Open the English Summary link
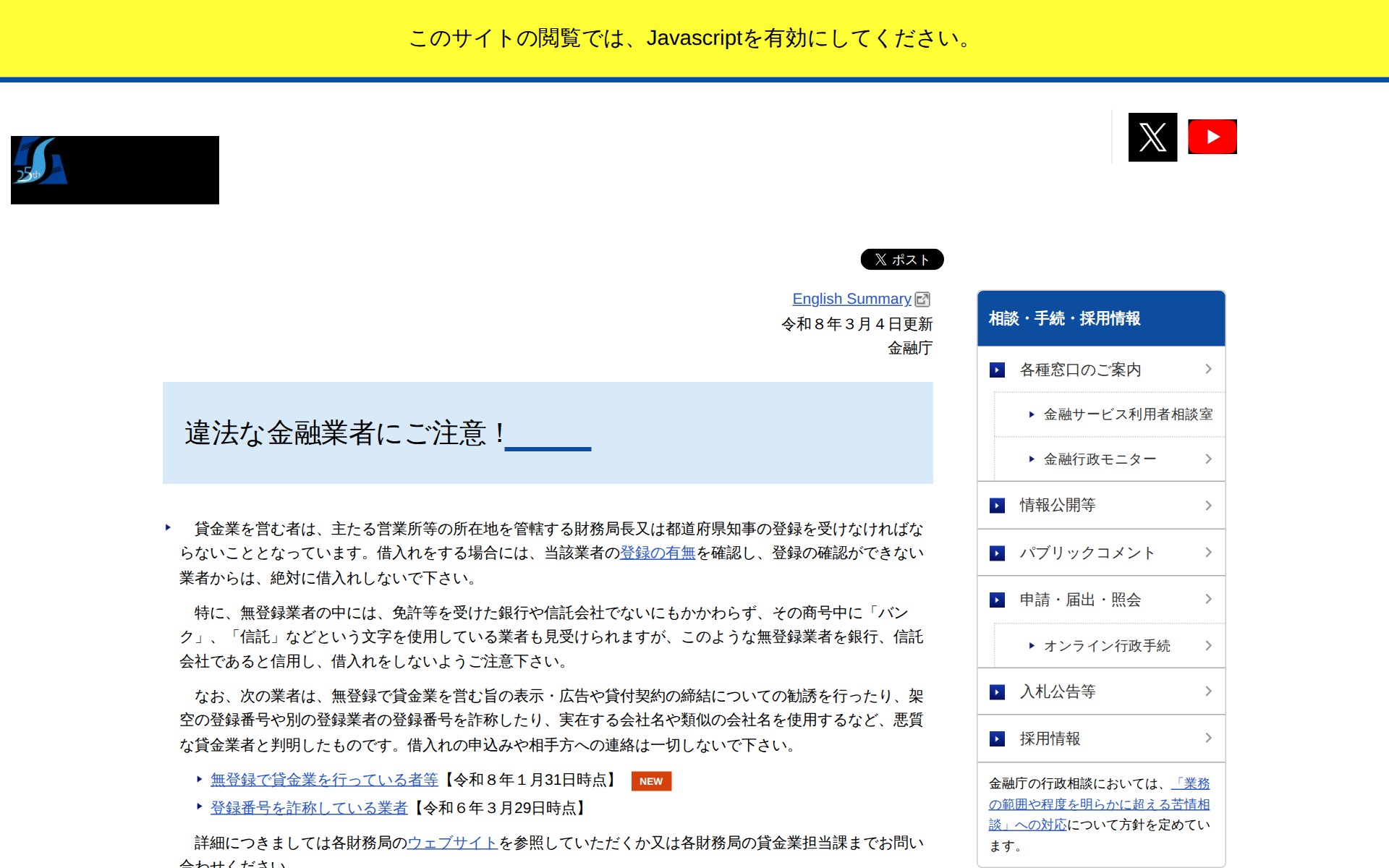1389x868 pixels. [x=851, y=299]
